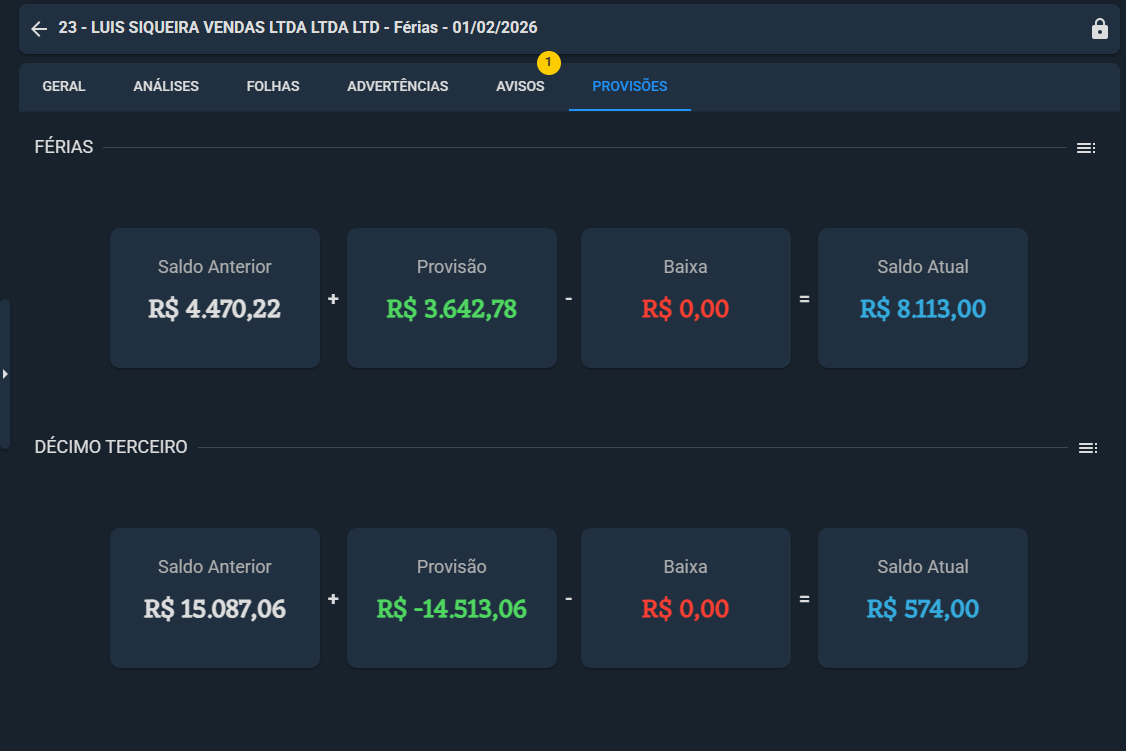
Task: Click Décimo Terceiro Saldo Anterior R$ 15.087,06
Action: (x=215, y=598)
